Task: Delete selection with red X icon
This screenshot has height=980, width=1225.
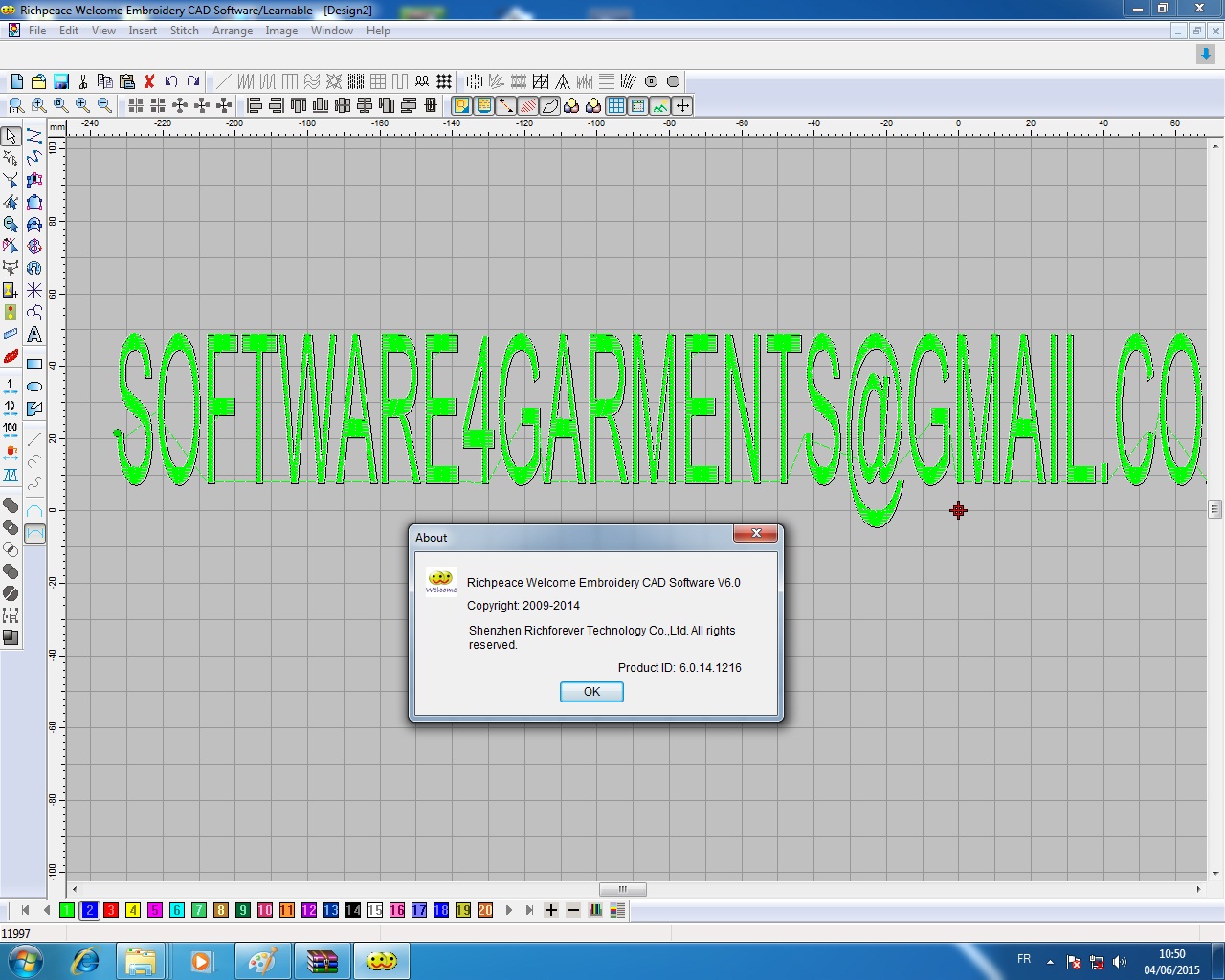Action: tap(149, 81)
